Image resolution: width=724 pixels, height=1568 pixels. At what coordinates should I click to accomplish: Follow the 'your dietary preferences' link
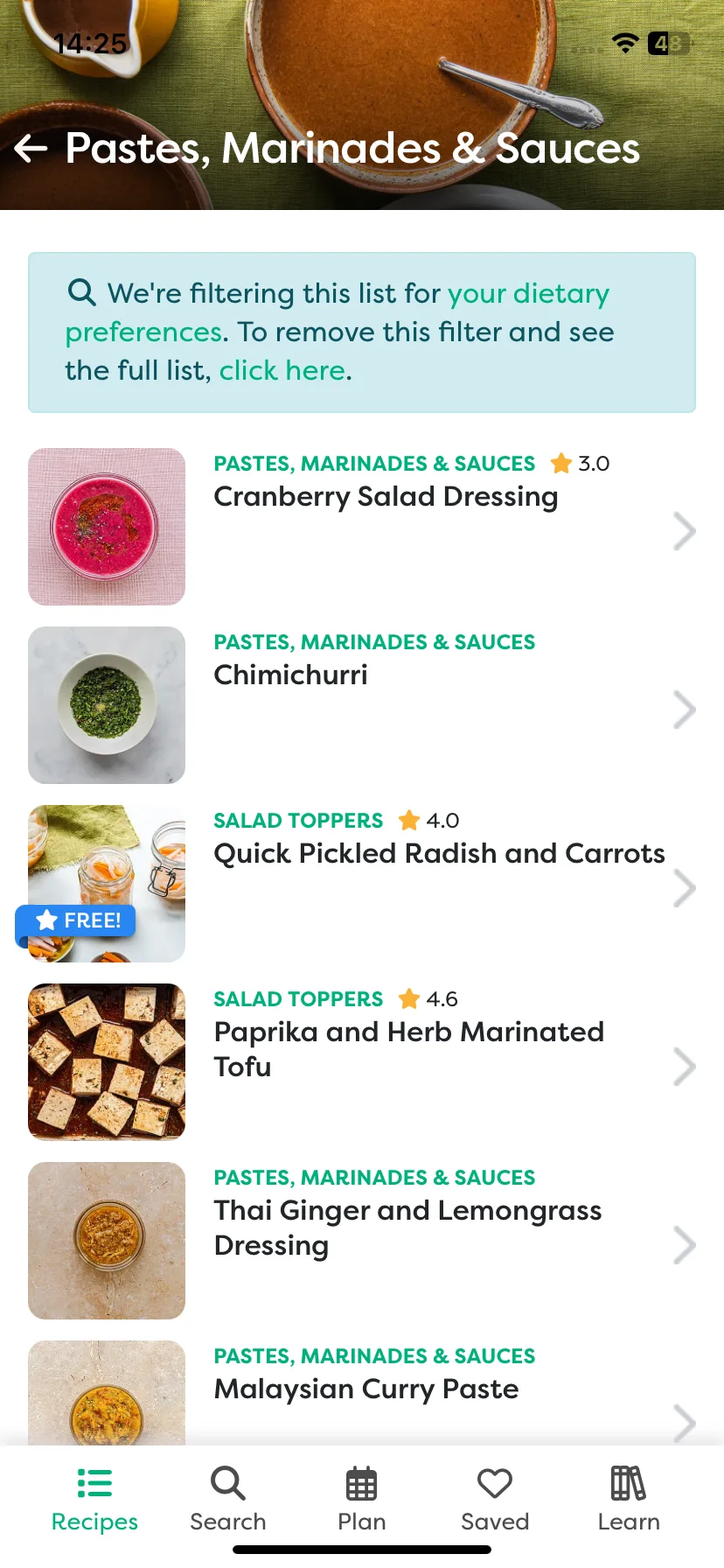click(338, 312)
